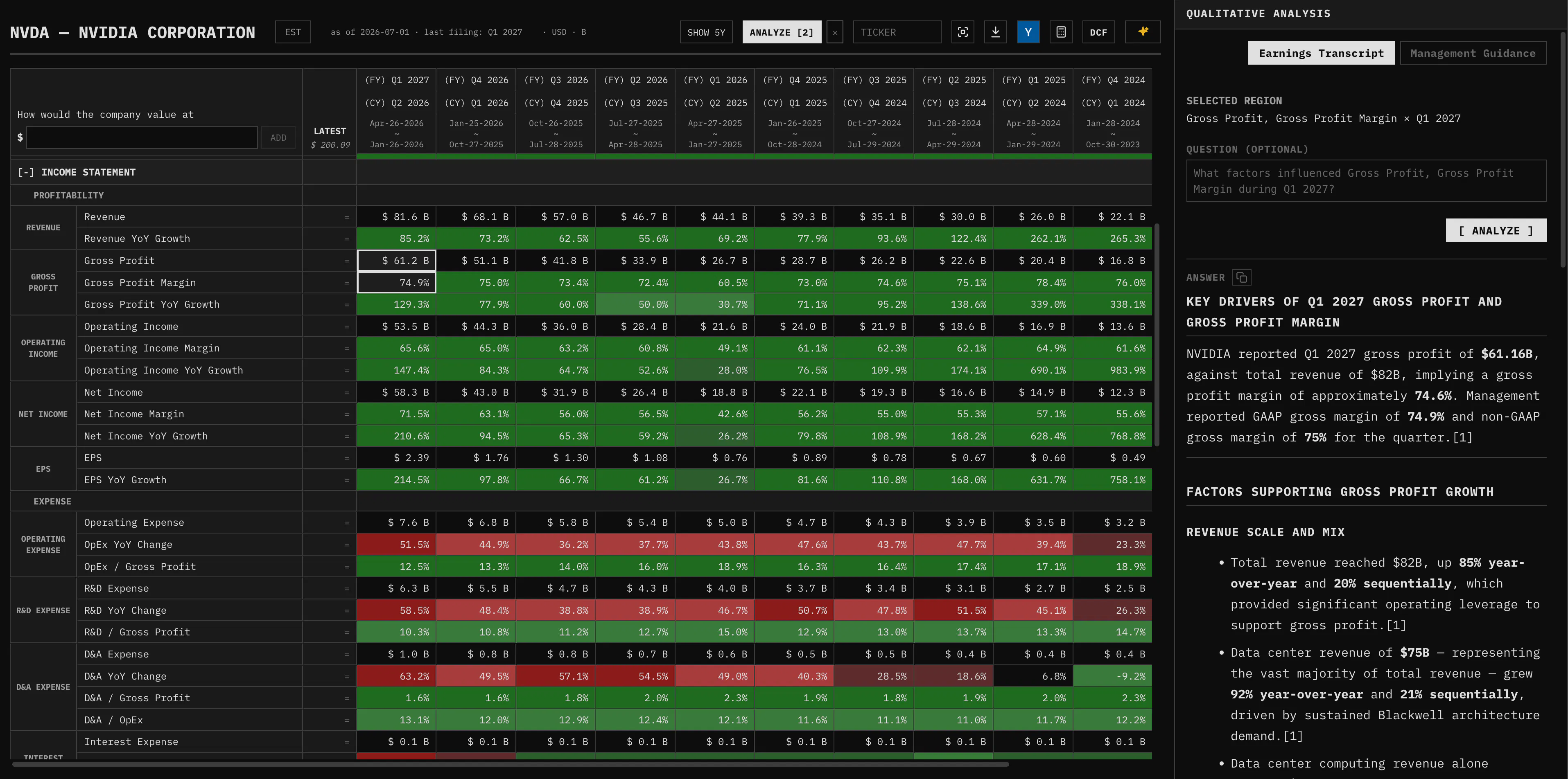
Task: Collapse the Income Statement section
Action: coord(76,173)
